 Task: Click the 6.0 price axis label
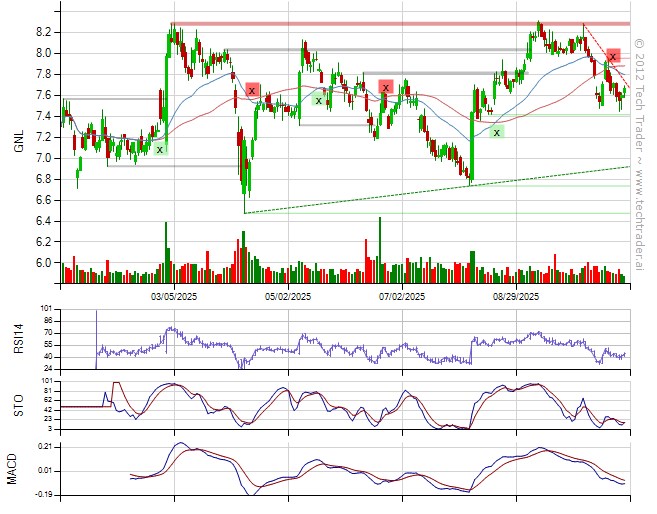44,263
